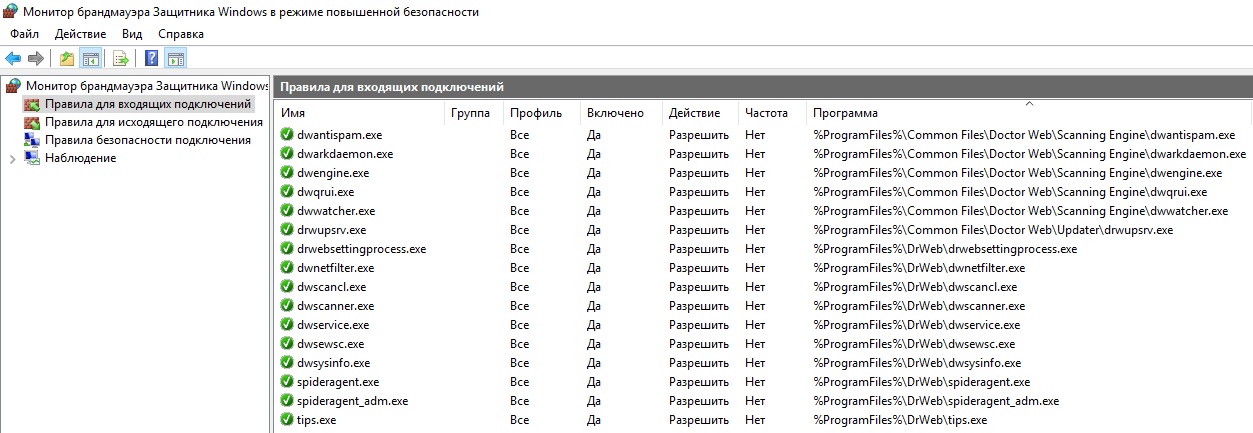Click the green check icon beside dwantispam.exe
This screenshot has height=433, width=1253.
point(287,135)
